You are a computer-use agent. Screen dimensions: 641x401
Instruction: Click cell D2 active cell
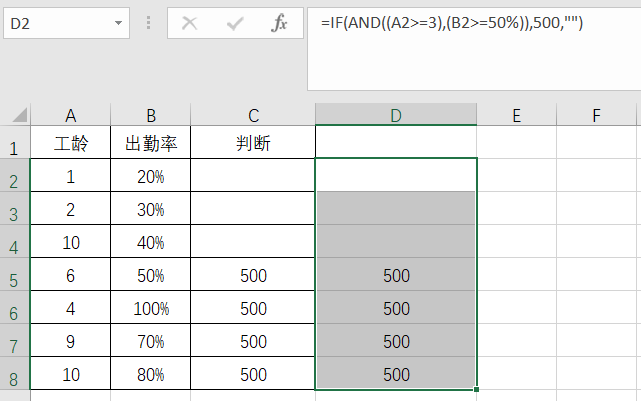click(x=396, y=175)
